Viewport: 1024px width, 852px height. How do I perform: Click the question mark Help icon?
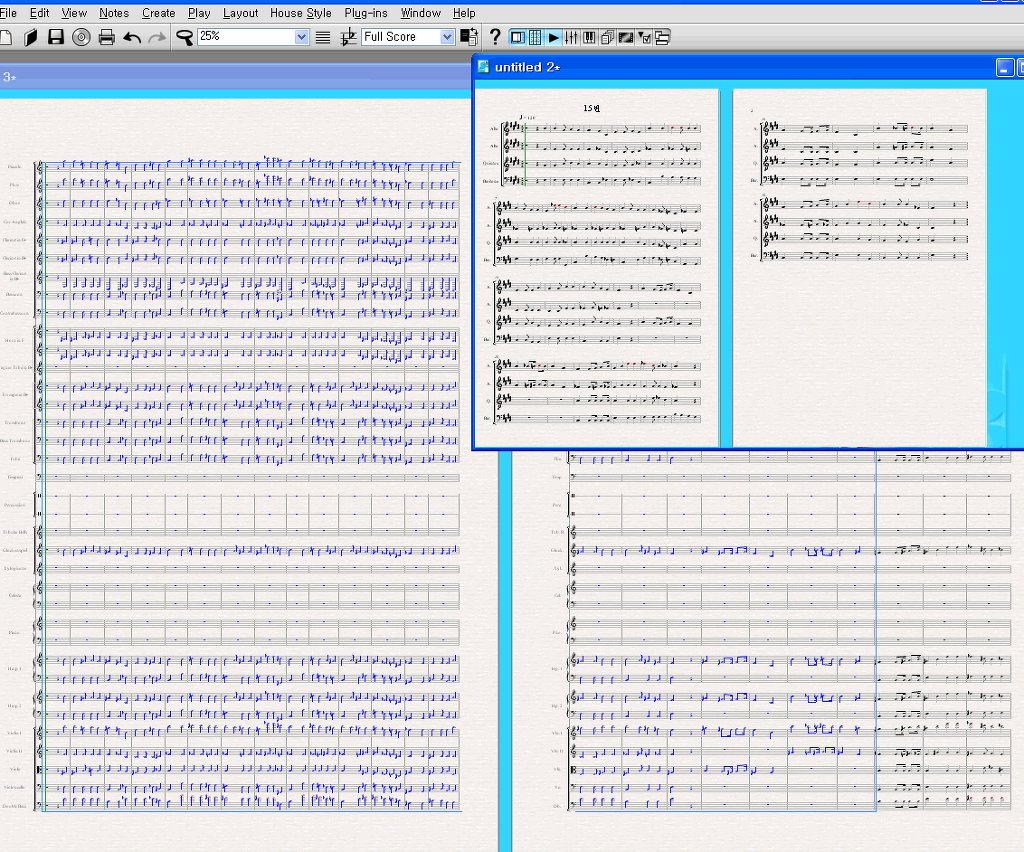494,37
